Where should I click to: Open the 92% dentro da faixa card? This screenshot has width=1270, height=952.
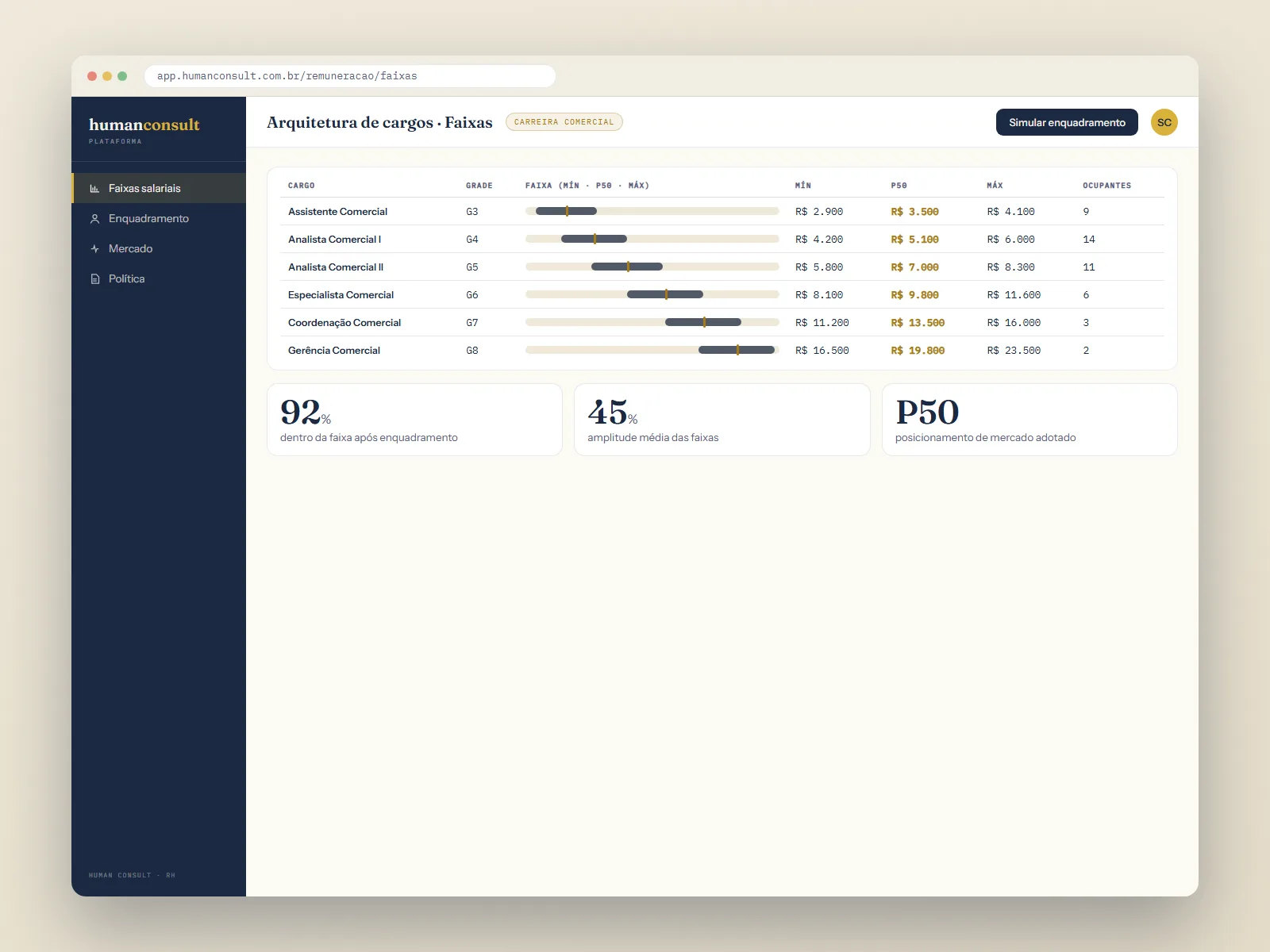pos(414,420)
